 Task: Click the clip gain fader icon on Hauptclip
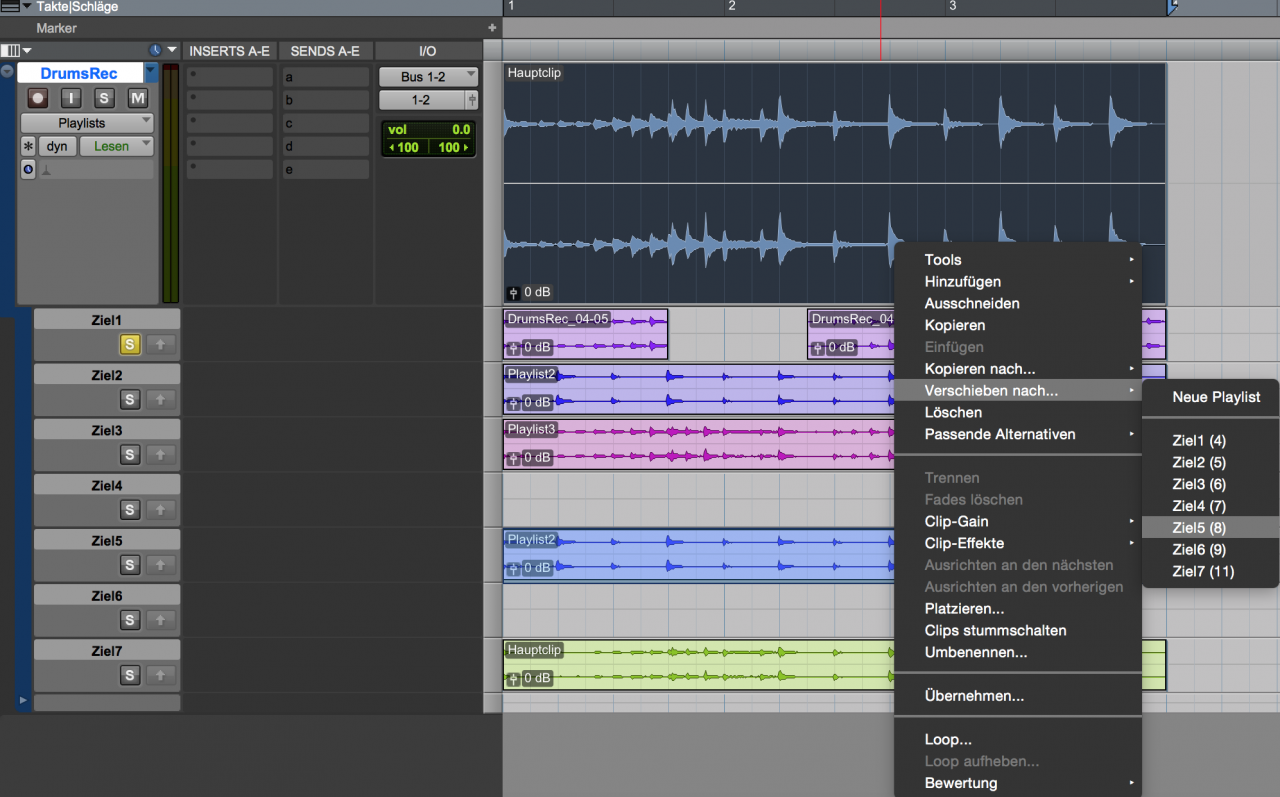click(514, 293)
